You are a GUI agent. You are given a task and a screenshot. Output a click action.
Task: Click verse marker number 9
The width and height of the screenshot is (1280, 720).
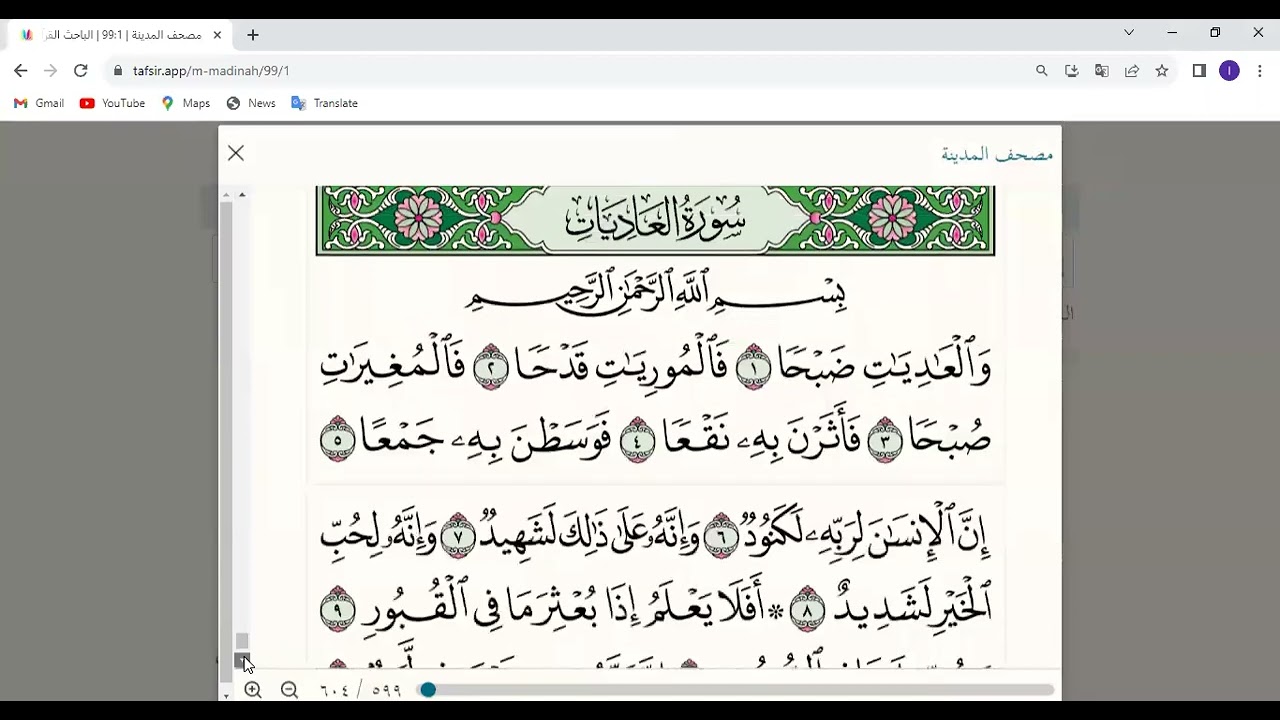coord(338,609)
